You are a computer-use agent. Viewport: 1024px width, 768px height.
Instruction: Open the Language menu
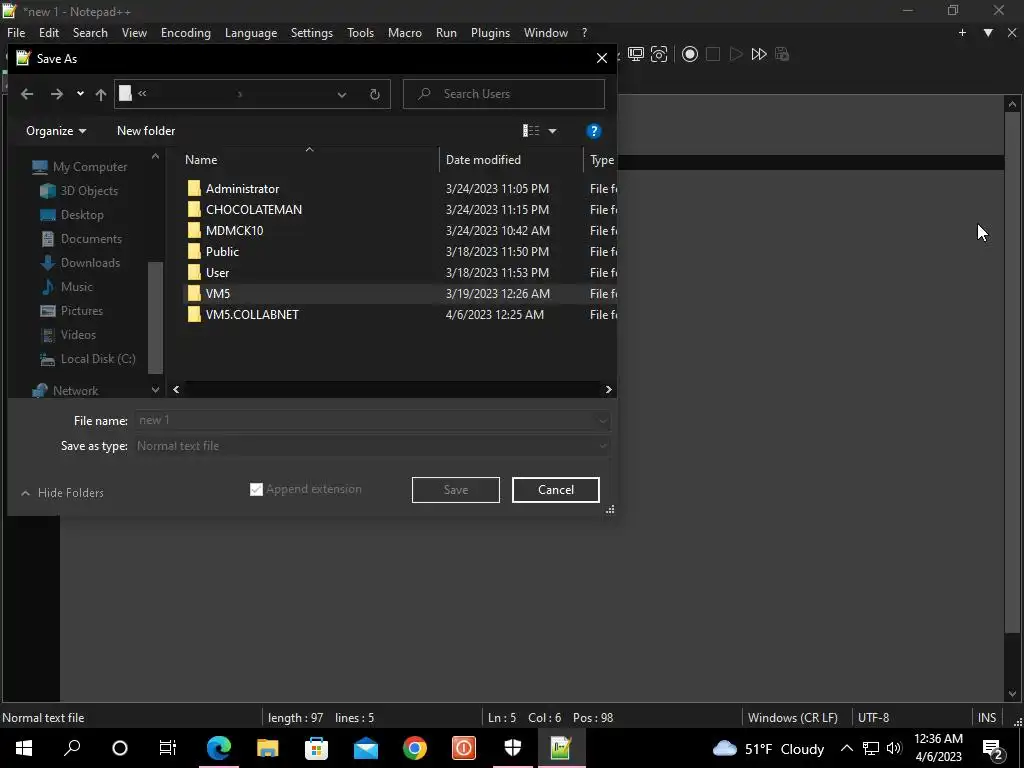click(251, 33)
